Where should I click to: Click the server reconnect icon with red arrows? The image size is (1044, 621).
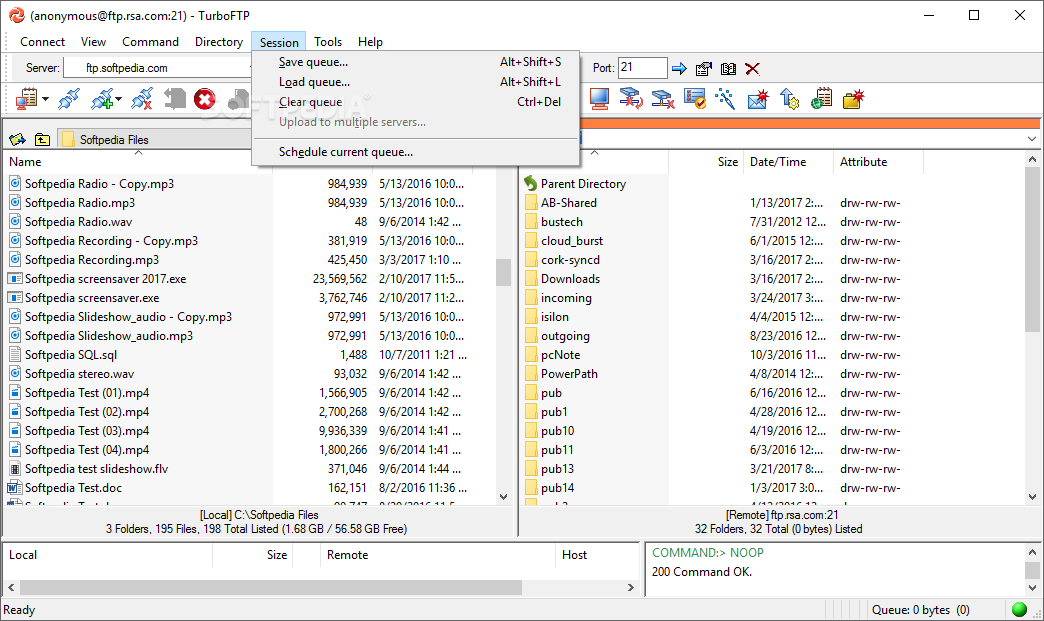pos(631,99)
